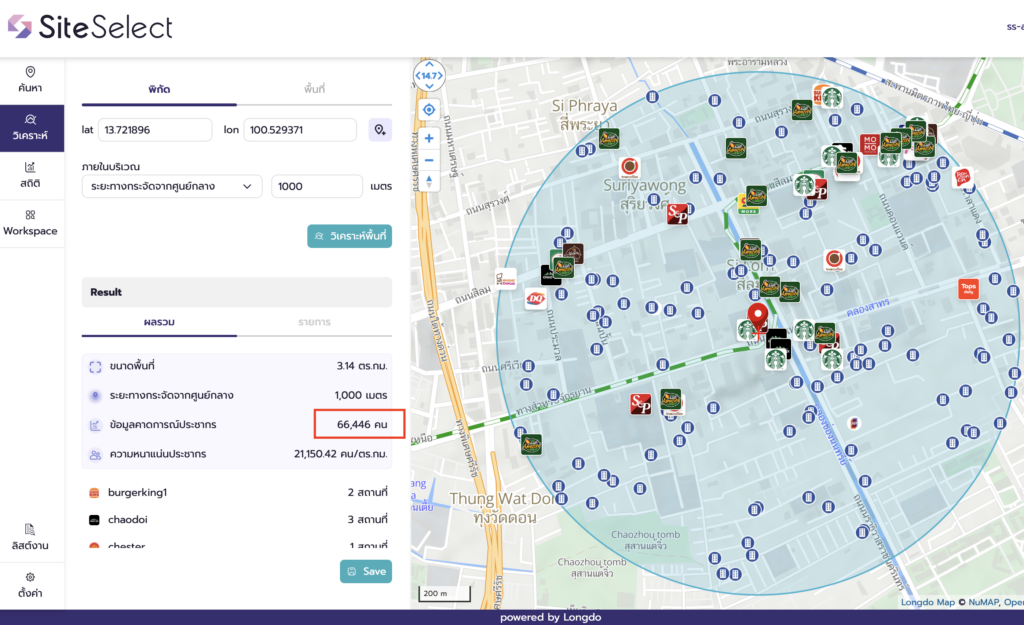Viewport: 1024px width, 625px height.
Task: Click the SiteSelect logo
Action: click(x=90, y=27)
